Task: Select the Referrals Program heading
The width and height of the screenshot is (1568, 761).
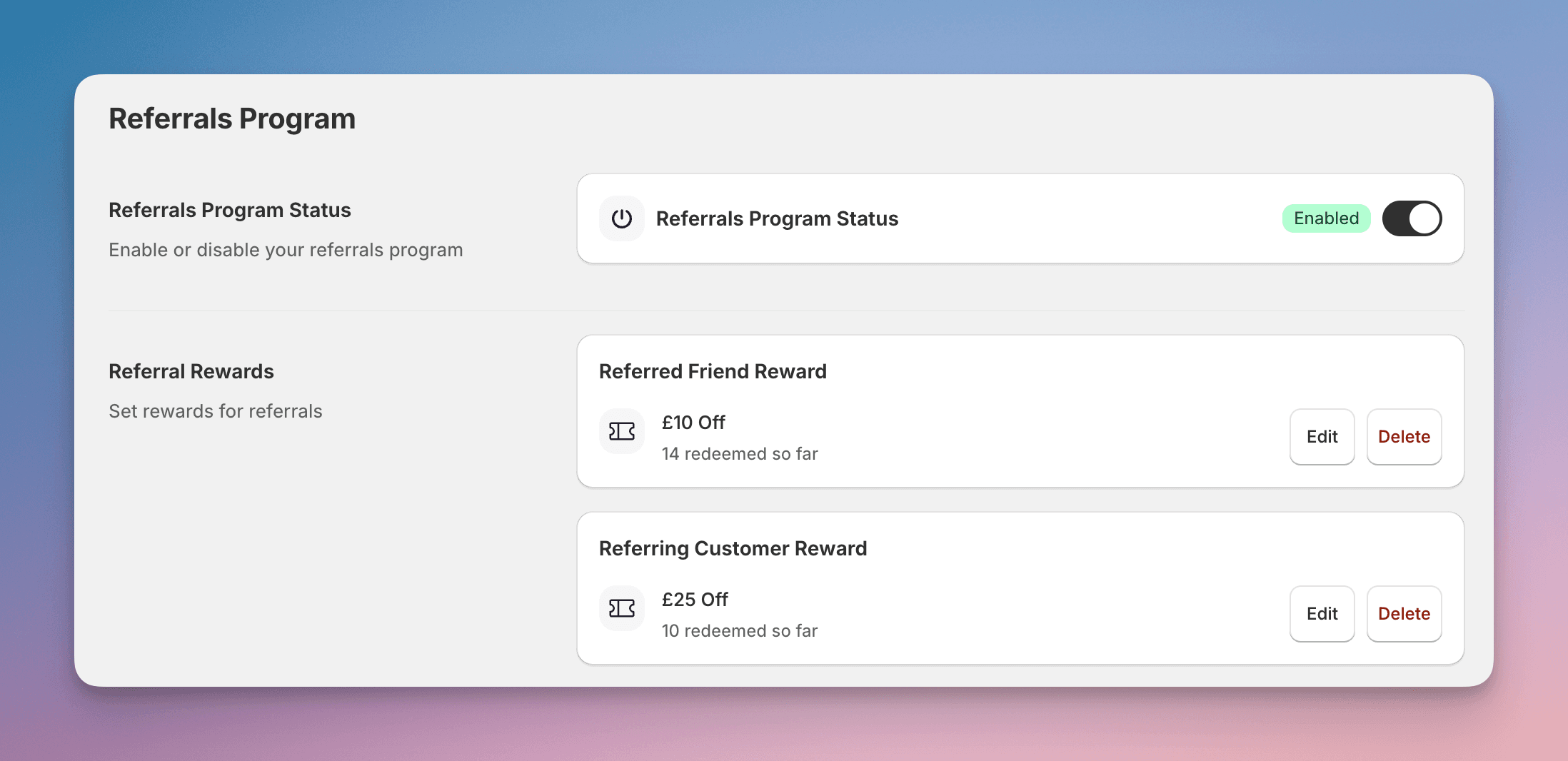Action: 232,119
